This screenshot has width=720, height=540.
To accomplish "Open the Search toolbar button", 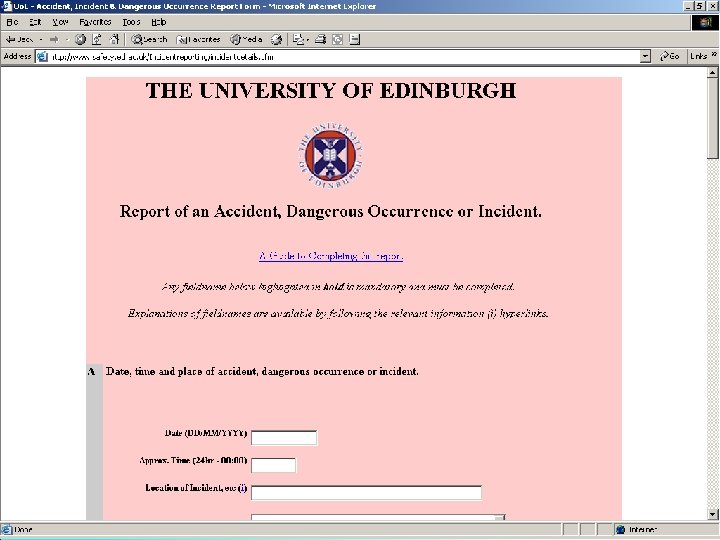I will pos(149,39).
